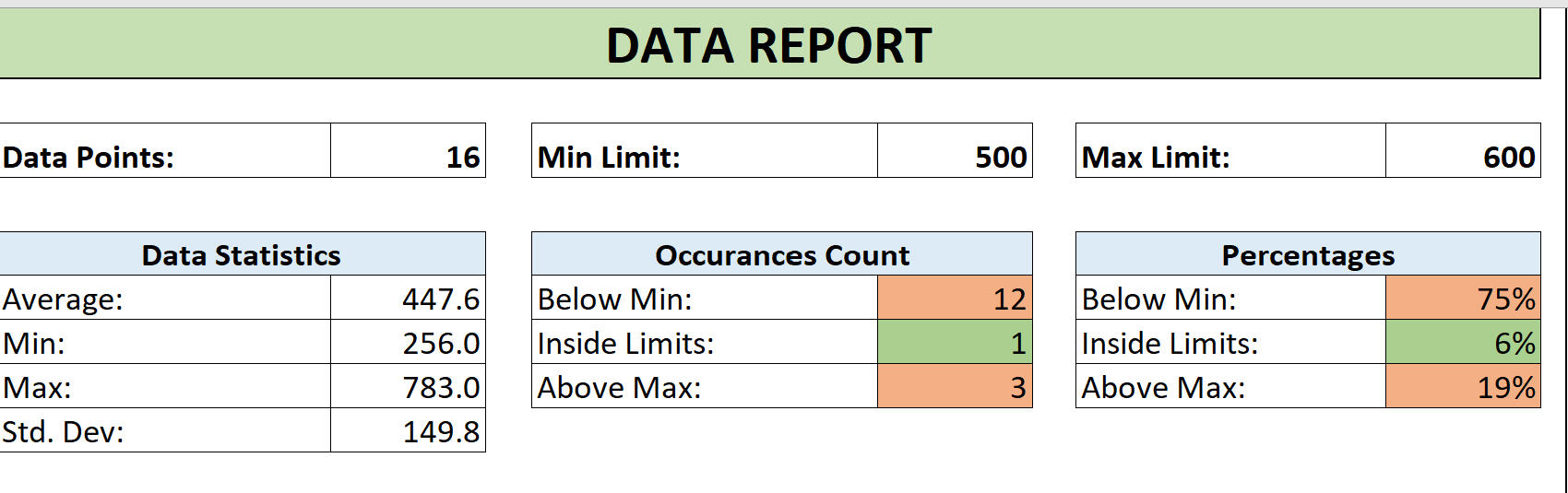Click the green Inside Limits 6% cell
Viewport: 1568px width, 493px height.
pyautogui.click(x=1462, y=343)
